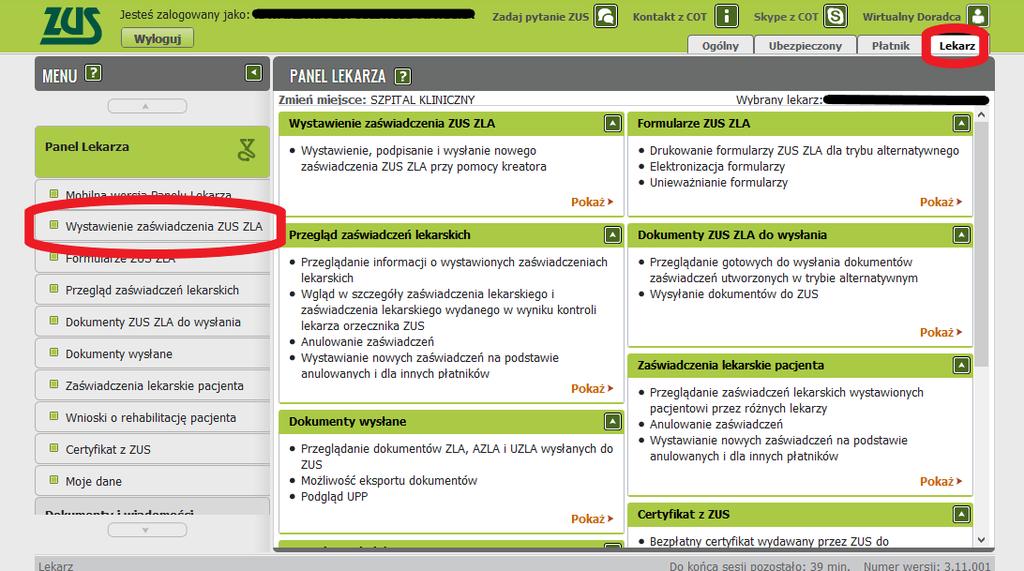Log out with the Wyloguj button
1024x571 pixels.
tap(157, 39)
